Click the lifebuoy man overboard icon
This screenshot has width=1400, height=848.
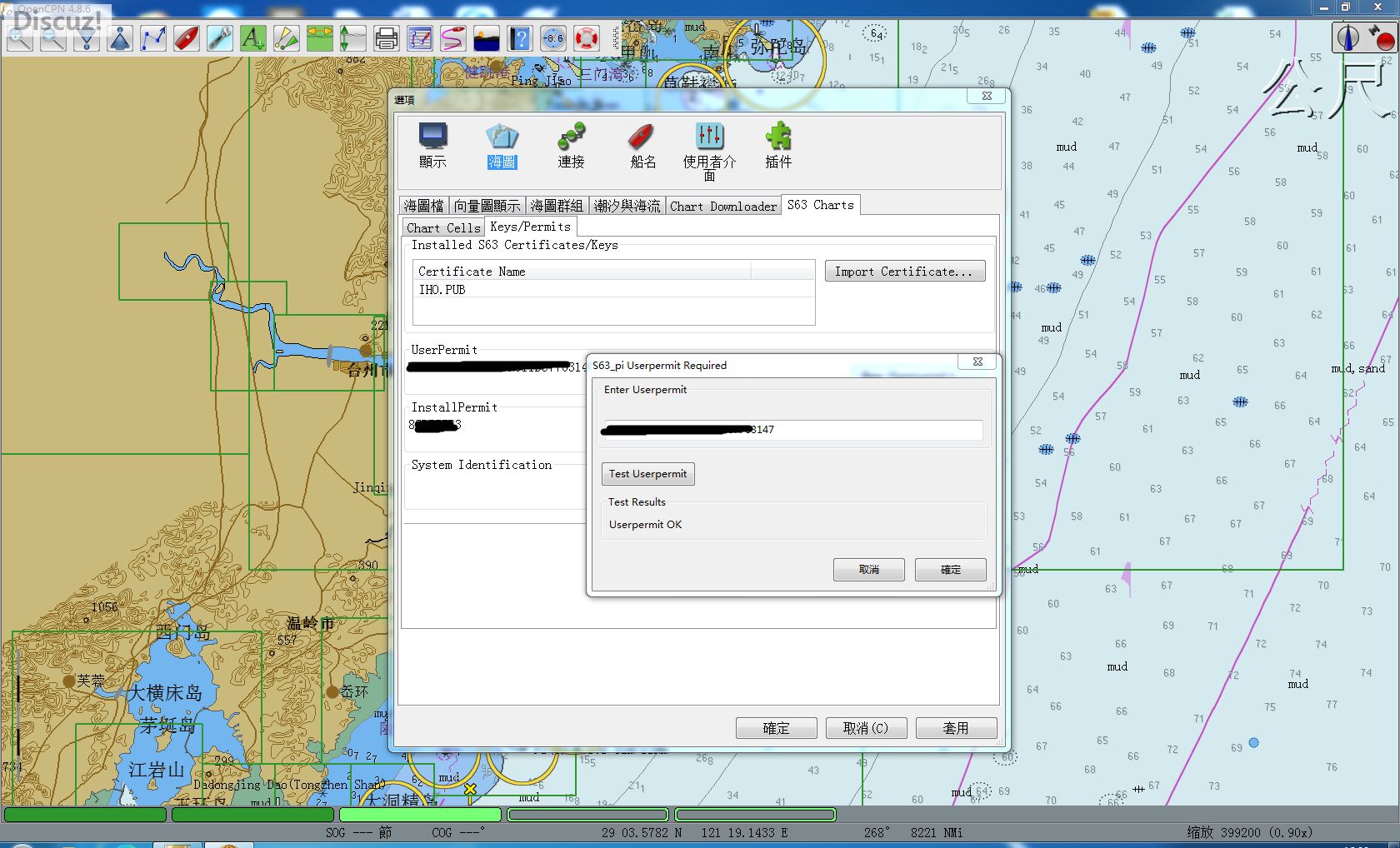click(587, 38)
